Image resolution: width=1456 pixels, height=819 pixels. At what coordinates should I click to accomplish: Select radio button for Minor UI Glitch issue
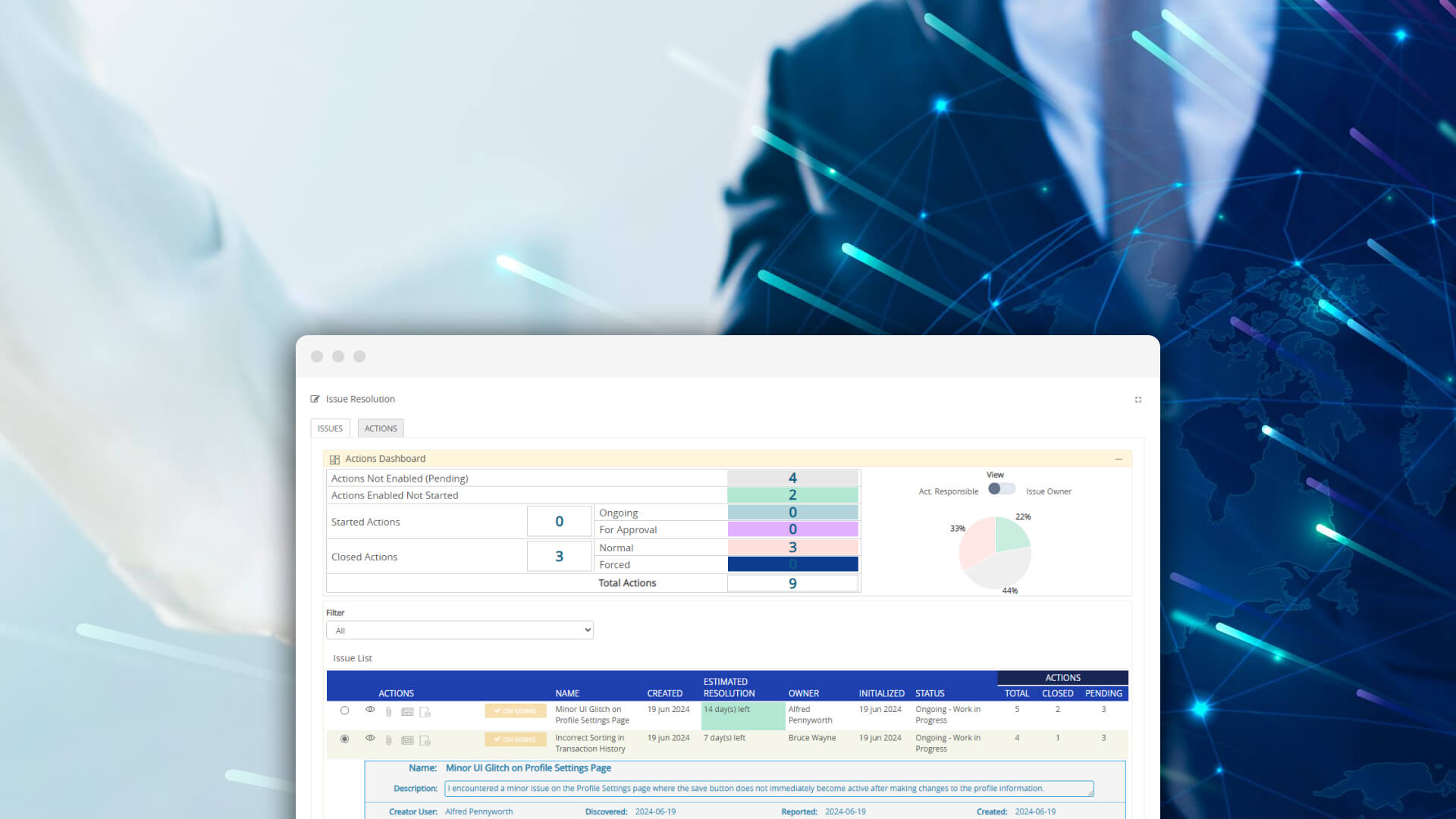pos(344,711)
